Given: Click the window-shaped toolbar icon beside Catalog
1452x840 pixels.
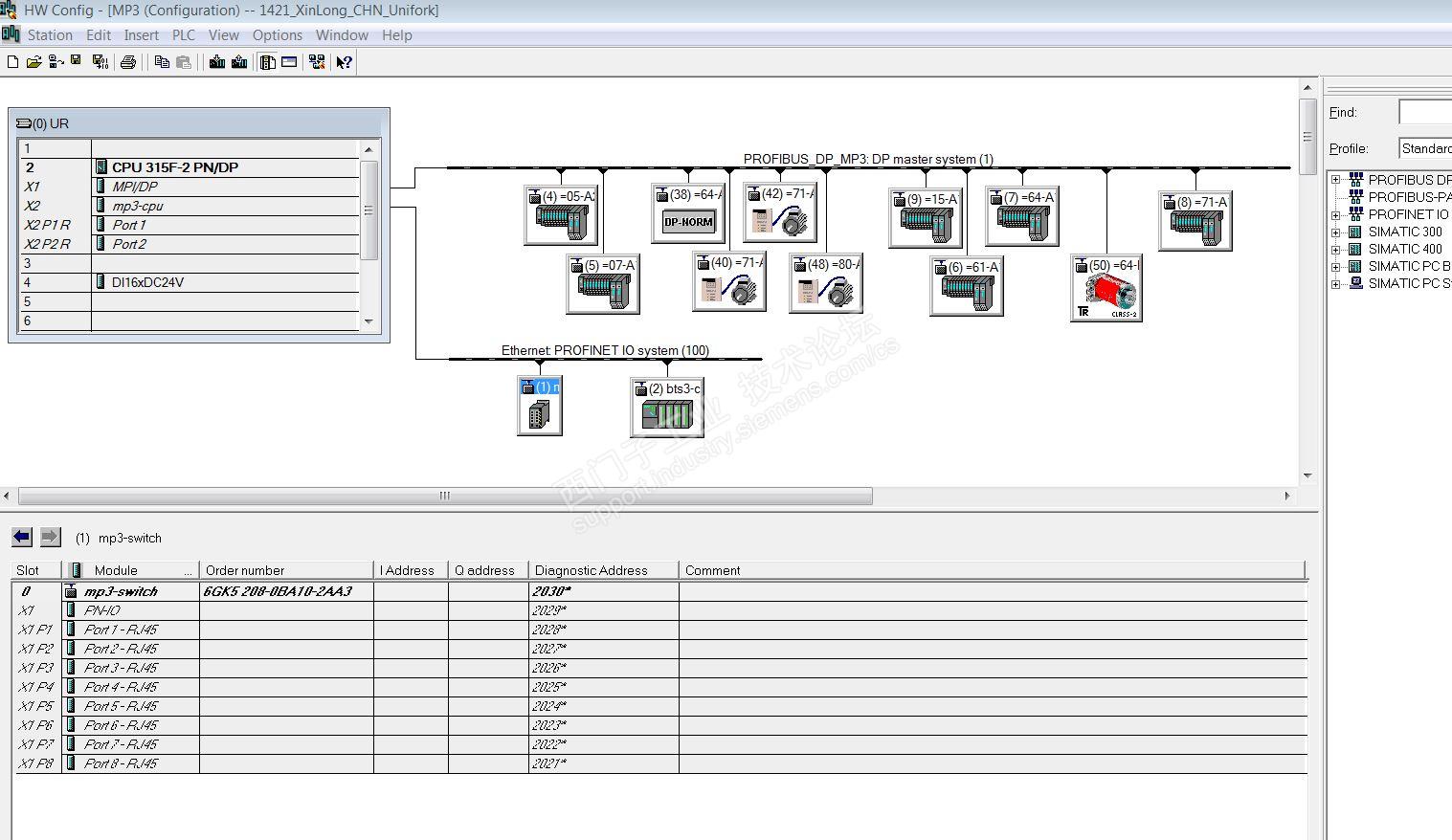Looking at the screenshot, I should [289, 62].
